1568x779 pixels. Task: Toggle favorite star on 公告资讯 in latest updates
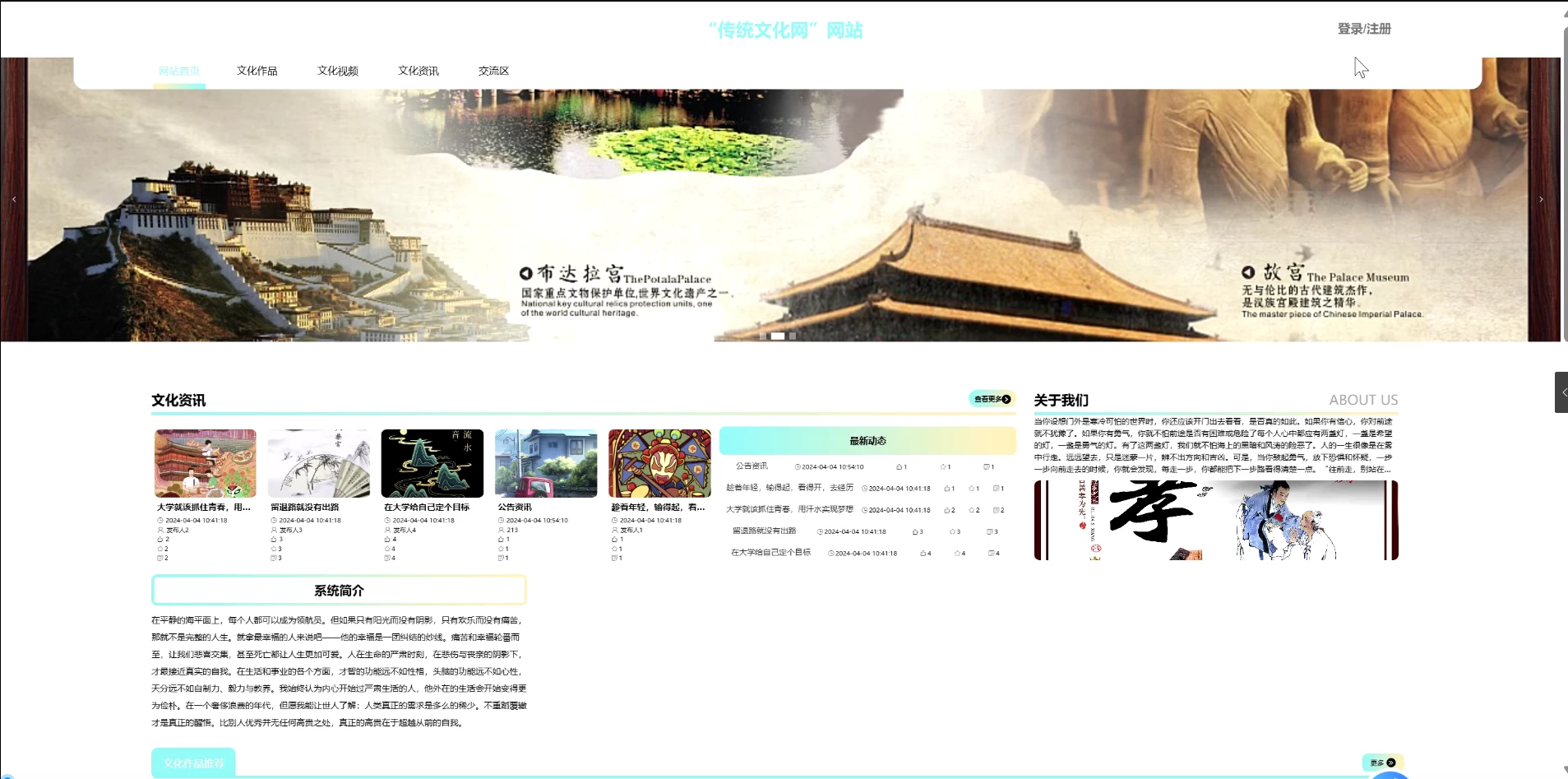pyautogui.click(x=944, y=467)
